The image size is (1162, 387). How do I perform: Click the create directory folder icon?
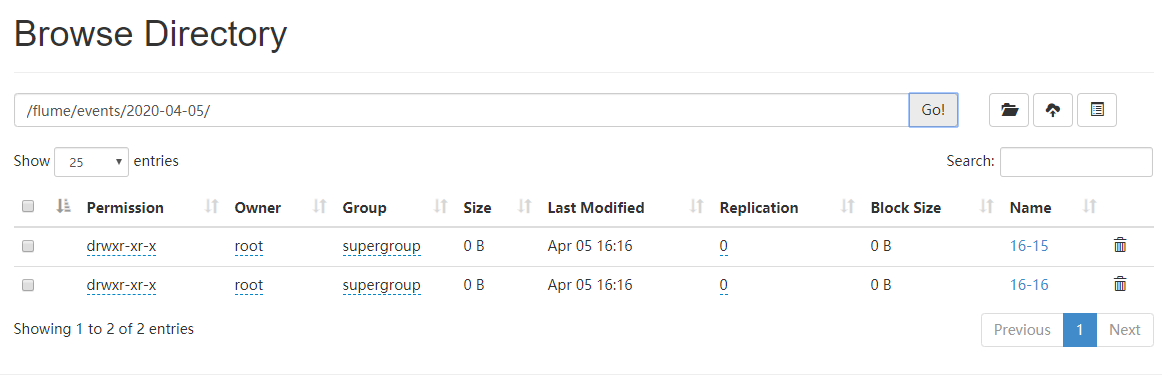(1009, 110)
